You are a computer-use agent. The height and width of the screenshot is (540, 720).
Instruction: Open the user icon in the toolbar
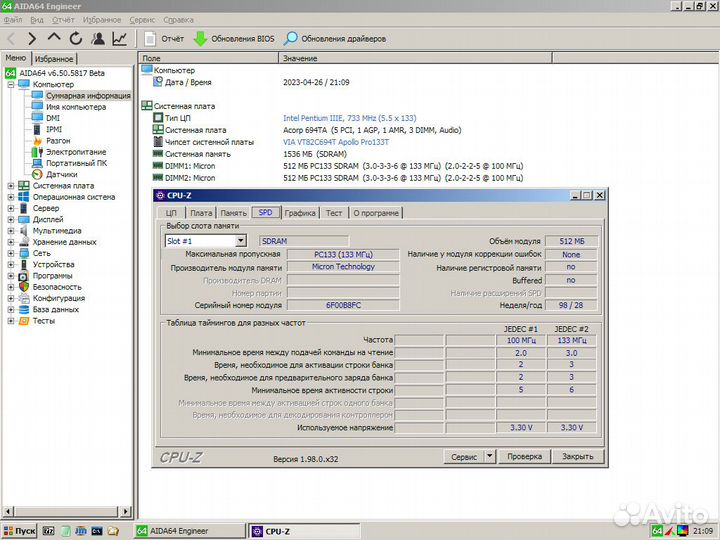[x=98, y=39]
